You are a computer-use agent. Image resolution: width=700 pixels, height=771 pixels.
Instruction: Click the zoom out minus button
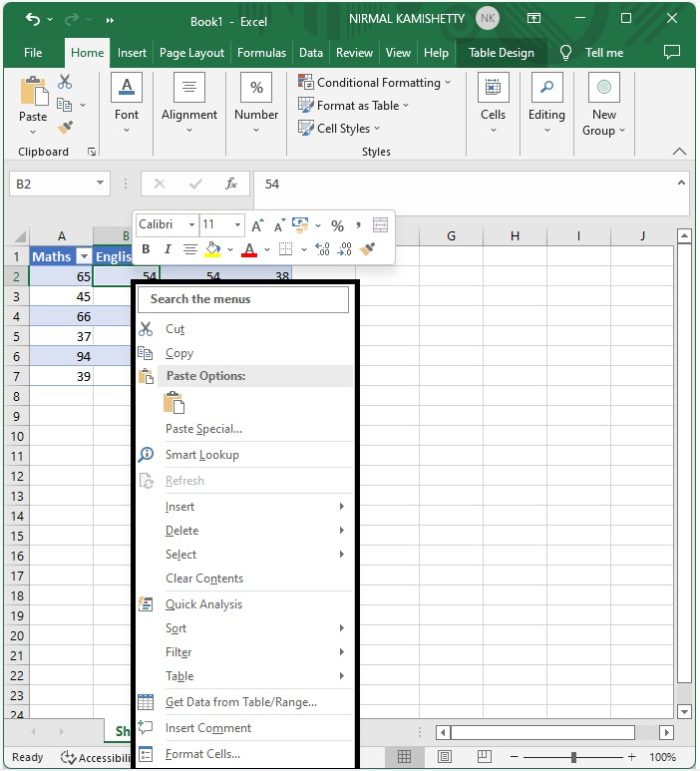(514, 756)
